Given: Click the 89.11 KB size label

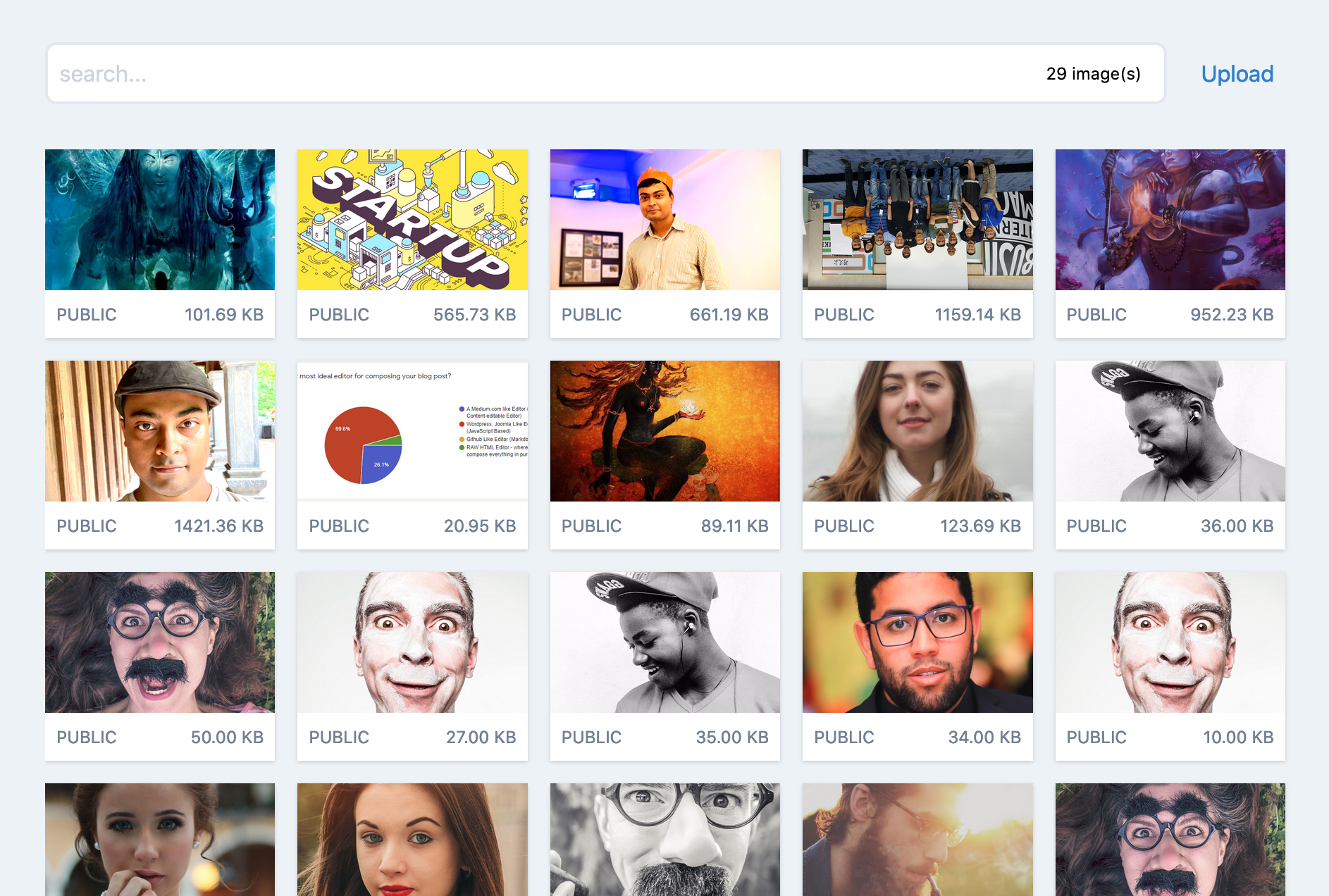Looking at the screenshot, I should point(735,526).
